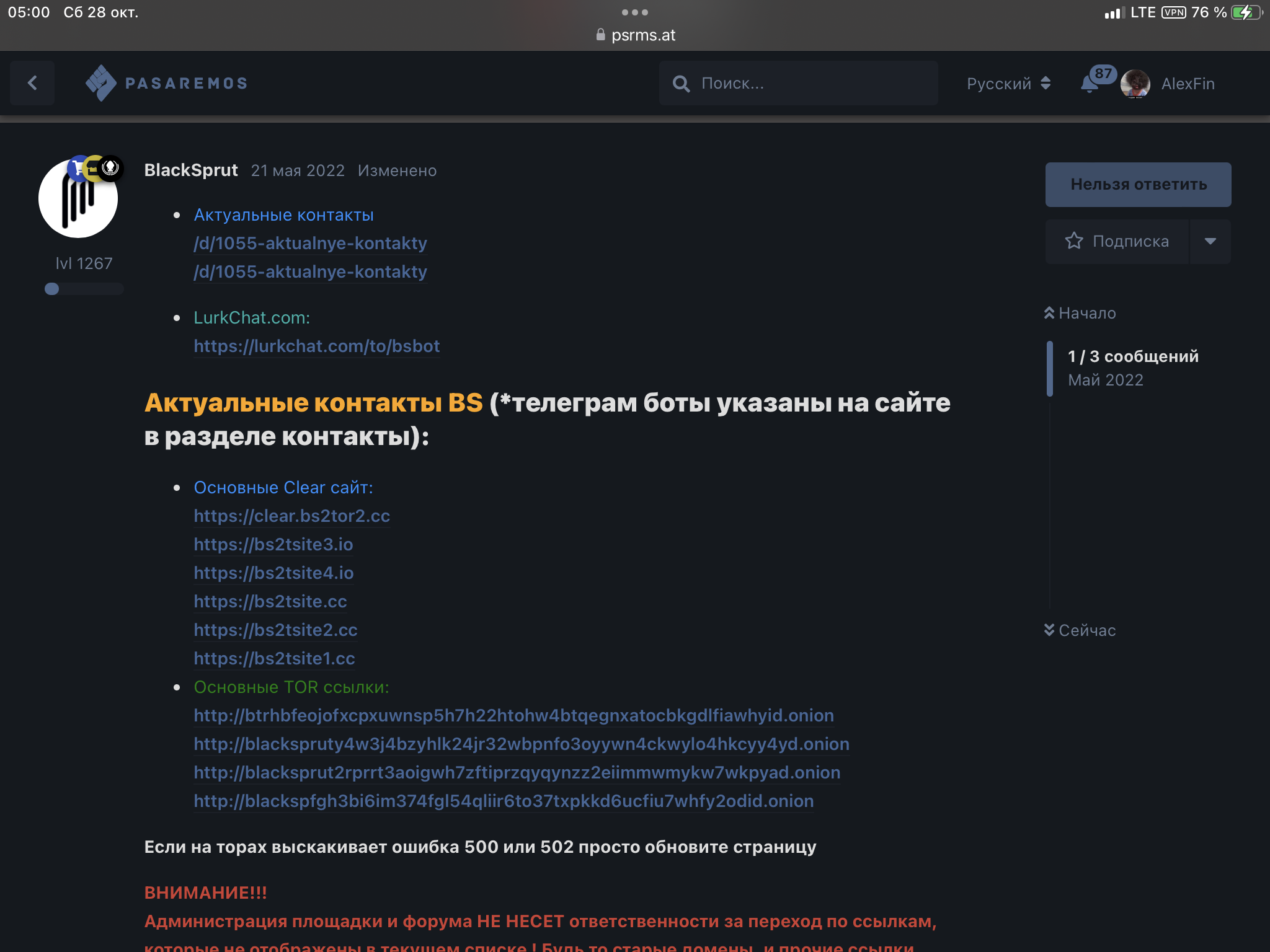The image size is (1270, 952).
Task: Click the battery status icon
Action: (1248, 12)
